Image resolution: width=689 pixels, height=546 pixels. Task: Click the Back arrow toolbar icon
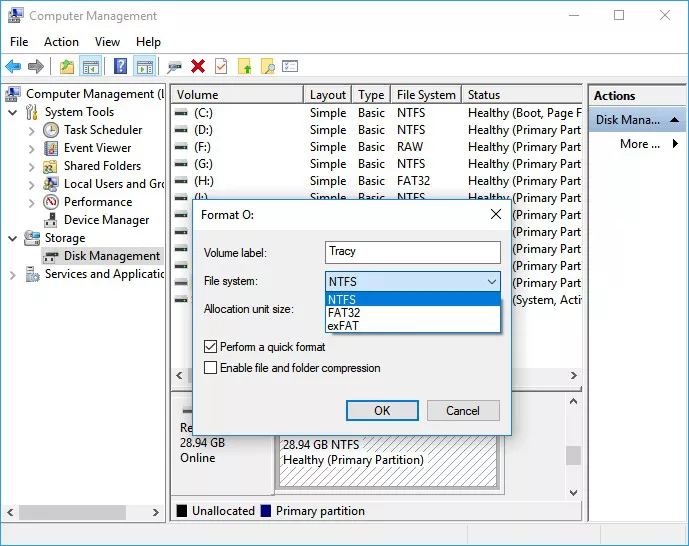[13, 67]
